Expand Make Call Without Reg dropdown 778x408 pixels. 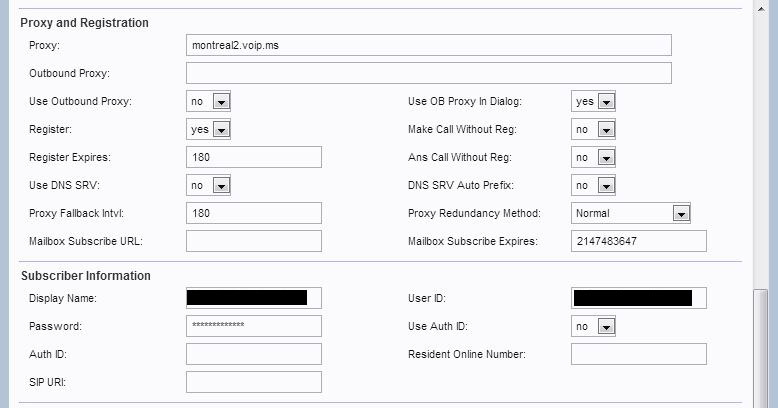point(593,129)
